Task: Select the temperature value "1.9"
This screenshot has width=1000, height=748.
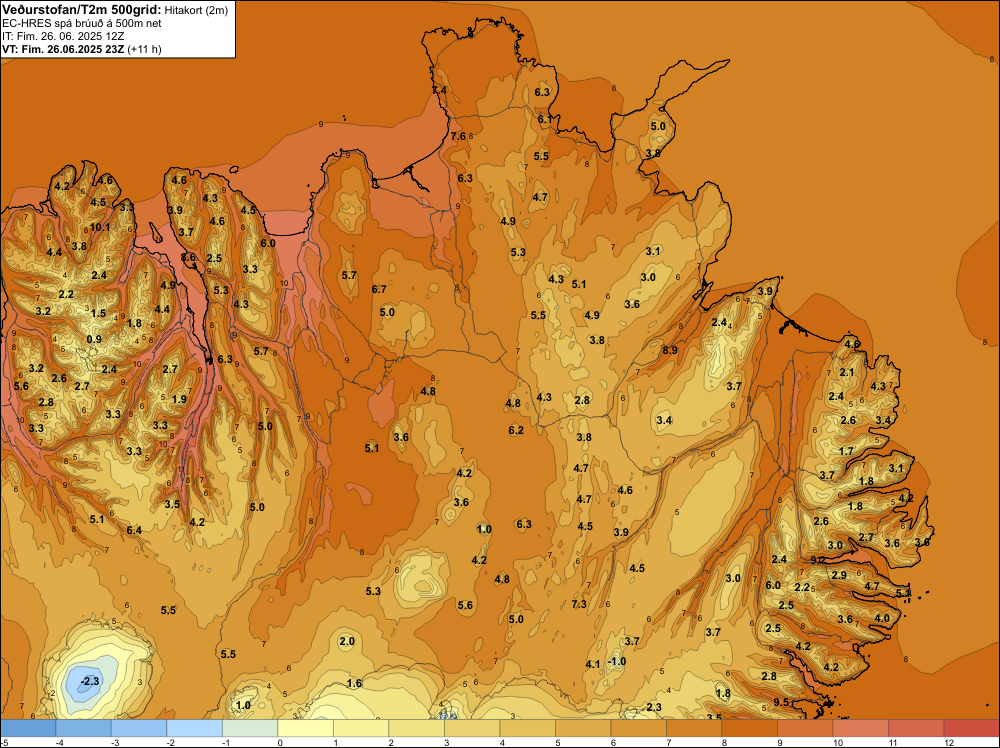Action: click(x=179, y=399)
